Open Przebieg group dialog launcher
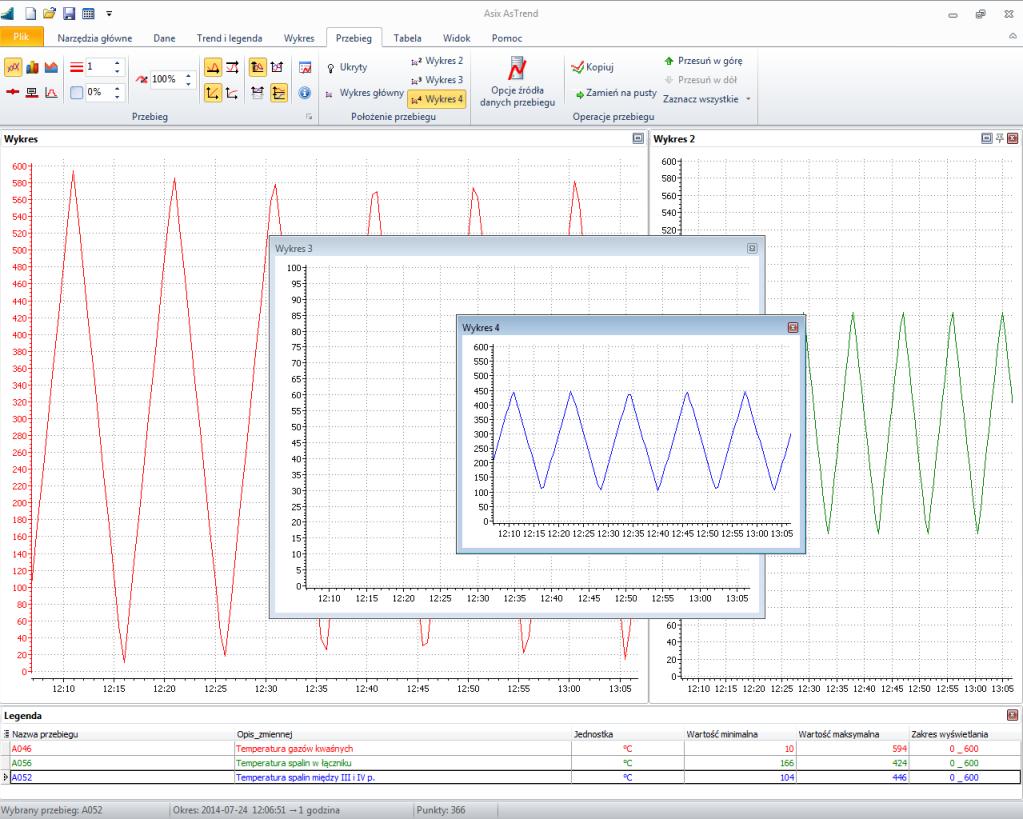1023x819 pixels. 309,117
